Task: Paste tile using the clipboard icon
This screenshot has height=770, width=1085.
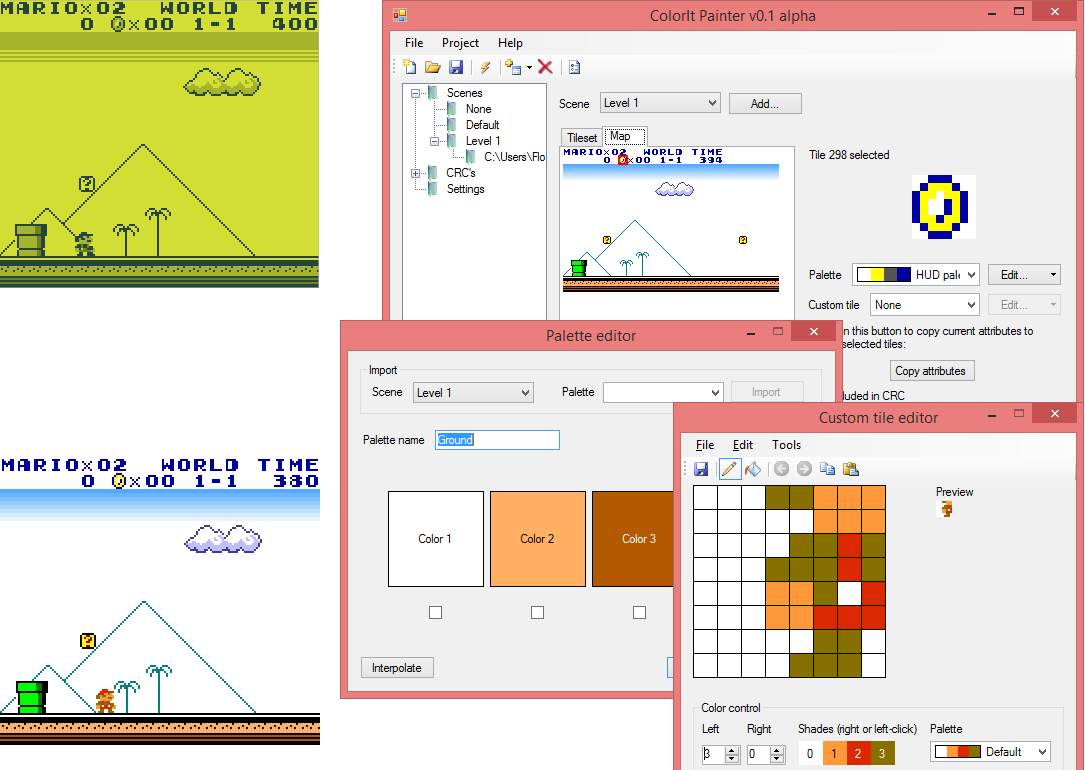Action: coord(851,469)
